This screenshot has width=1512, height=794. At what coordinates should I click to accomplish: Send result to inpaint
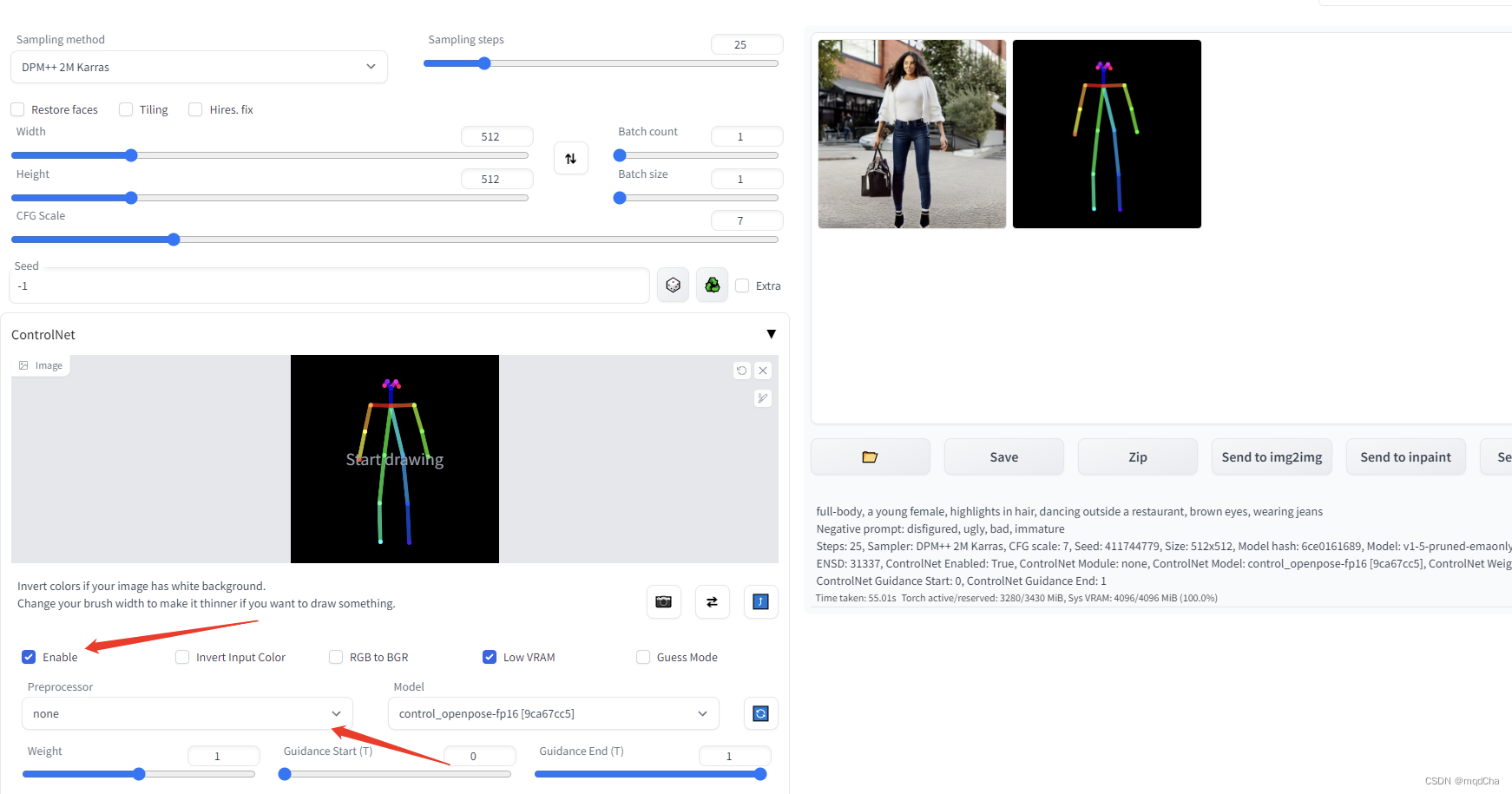click(x=1405, y=456)
